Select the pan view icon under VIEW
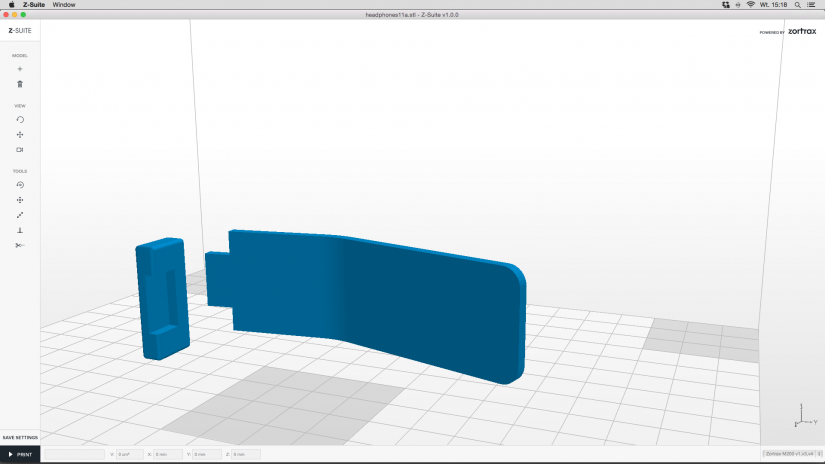825x464 pixels. [x=20, y=135]
